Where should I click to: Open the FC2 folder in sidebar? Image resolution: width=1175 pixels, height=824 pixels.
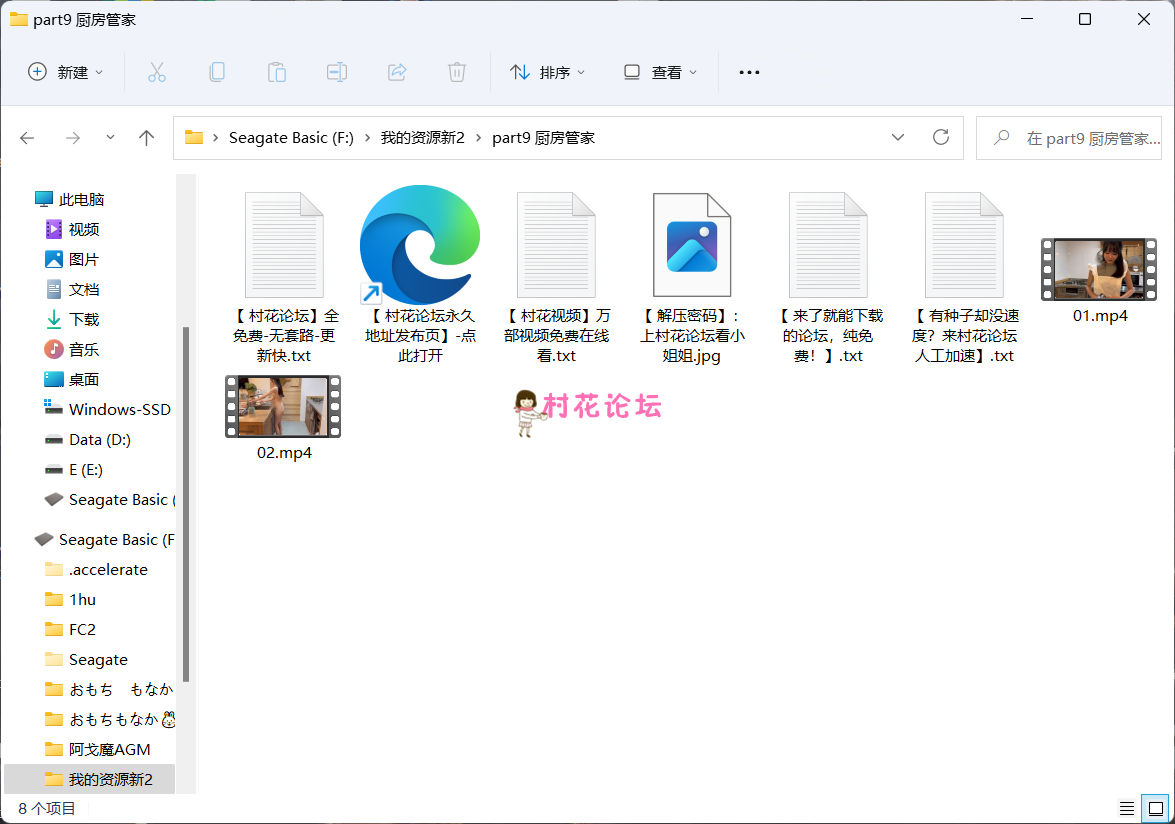(82, 629)
